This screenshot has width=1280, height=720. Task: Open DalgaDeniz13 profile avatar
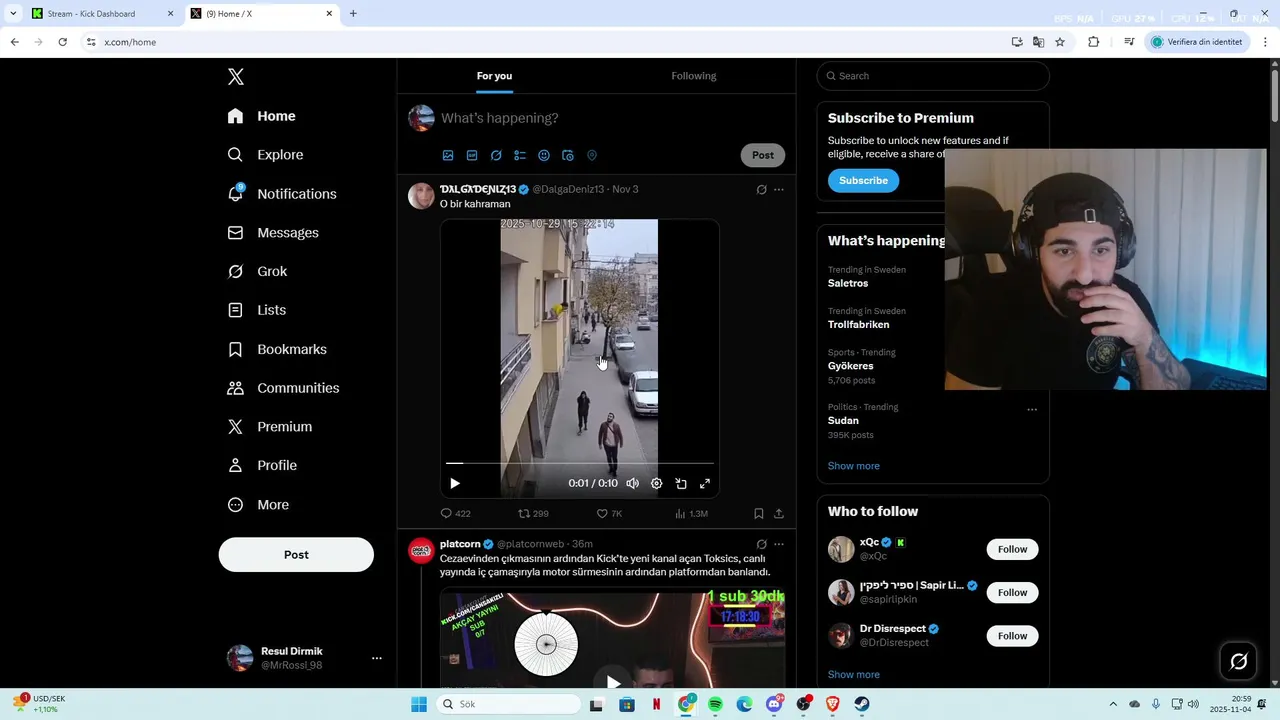(x=421, y=196)
